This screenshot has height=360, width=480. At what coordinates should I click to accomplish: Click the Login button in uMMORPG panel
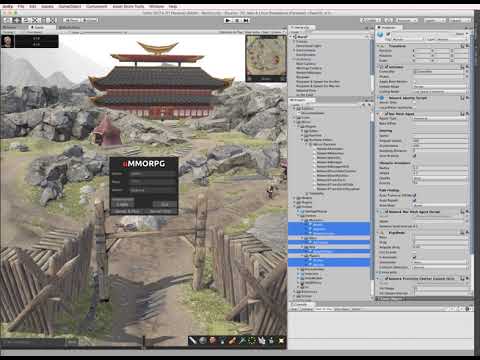point(122,204)
